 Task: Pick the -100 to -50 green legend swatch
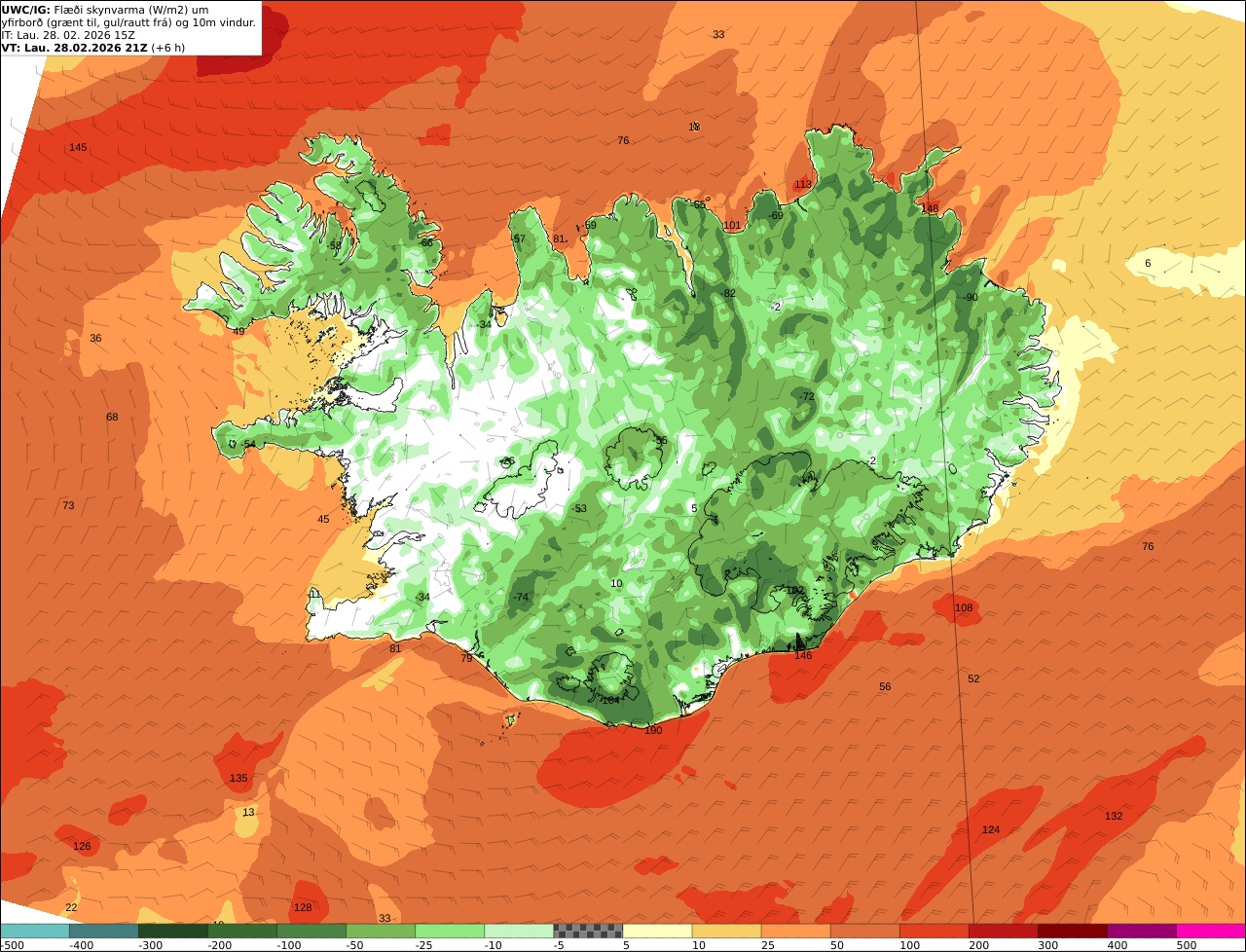(x=311, y=931)
